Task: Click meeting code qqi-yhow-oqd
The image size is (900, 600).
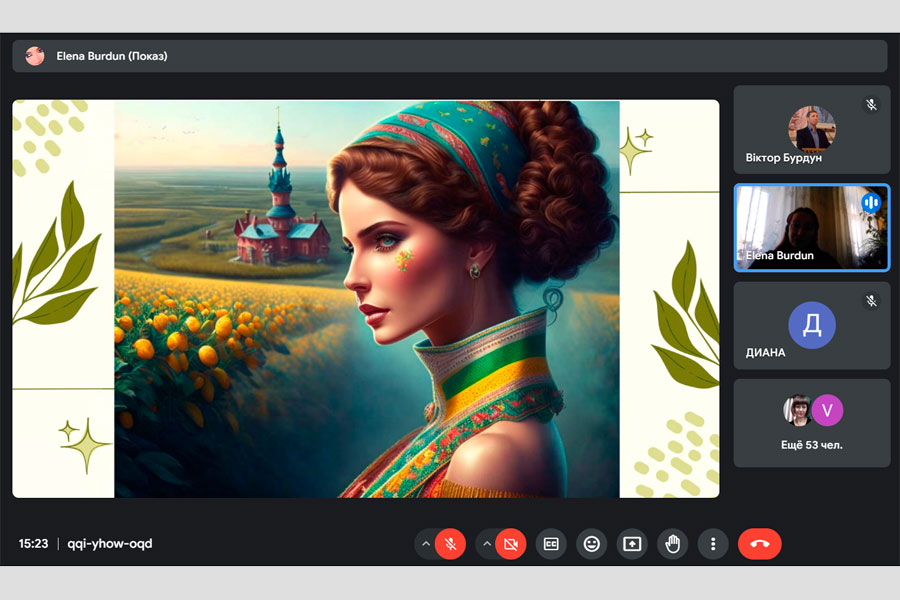Action: [x=110, y=544]
